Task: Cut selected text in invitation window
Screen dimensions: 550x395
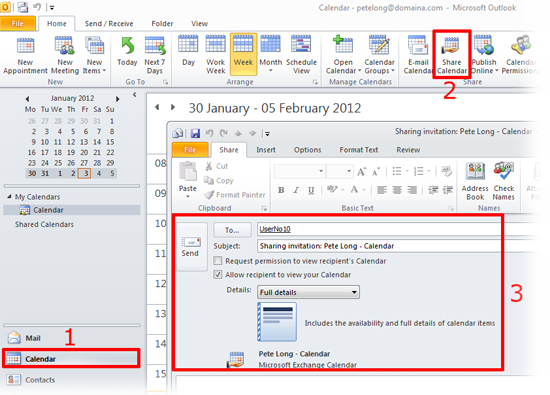Action: [x=216, y=166]
